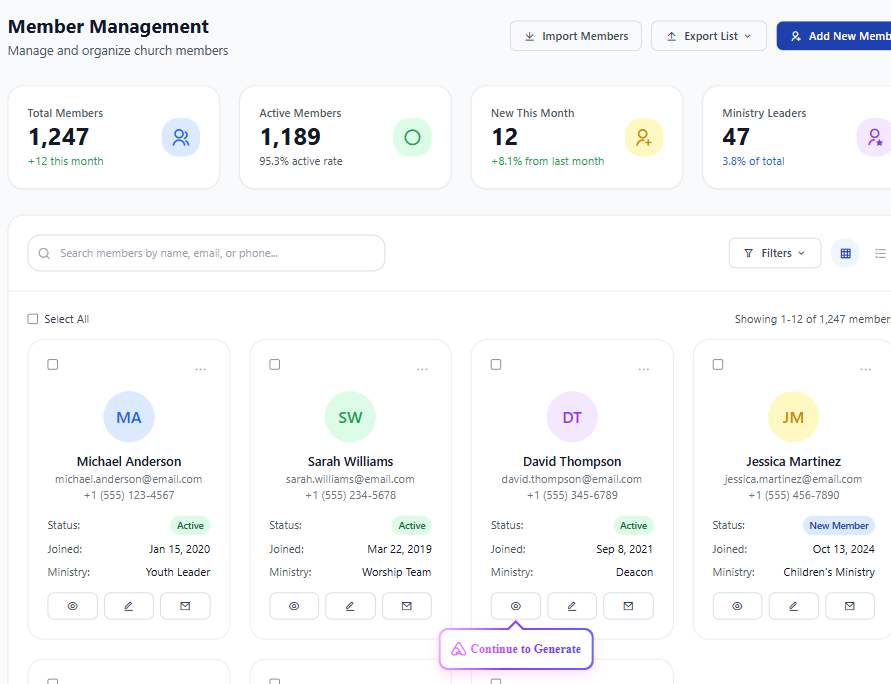Tick the Select All checkbox
Screen dimensions: 891x684
click(33, 319)
